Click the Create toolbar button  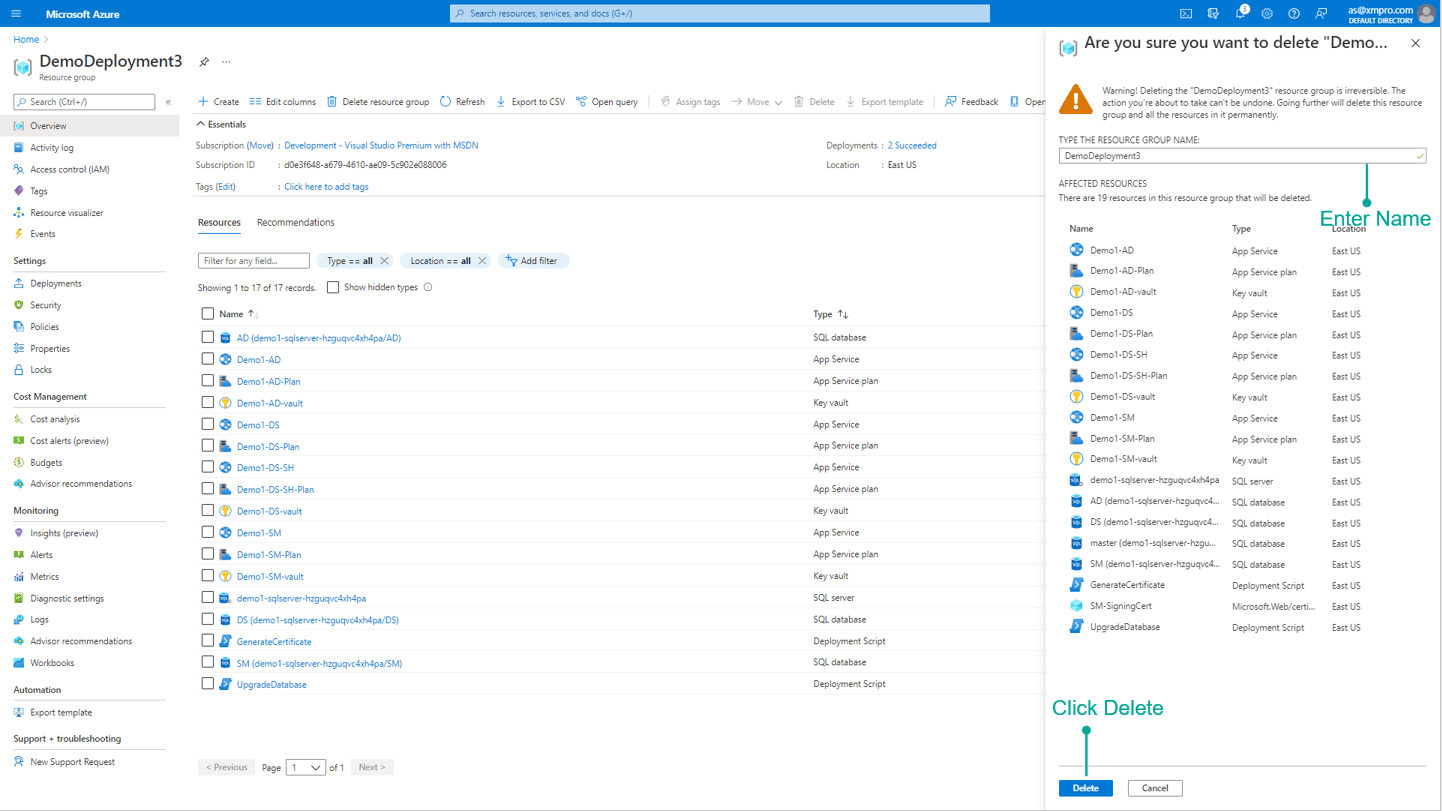(x=218, y=102)
